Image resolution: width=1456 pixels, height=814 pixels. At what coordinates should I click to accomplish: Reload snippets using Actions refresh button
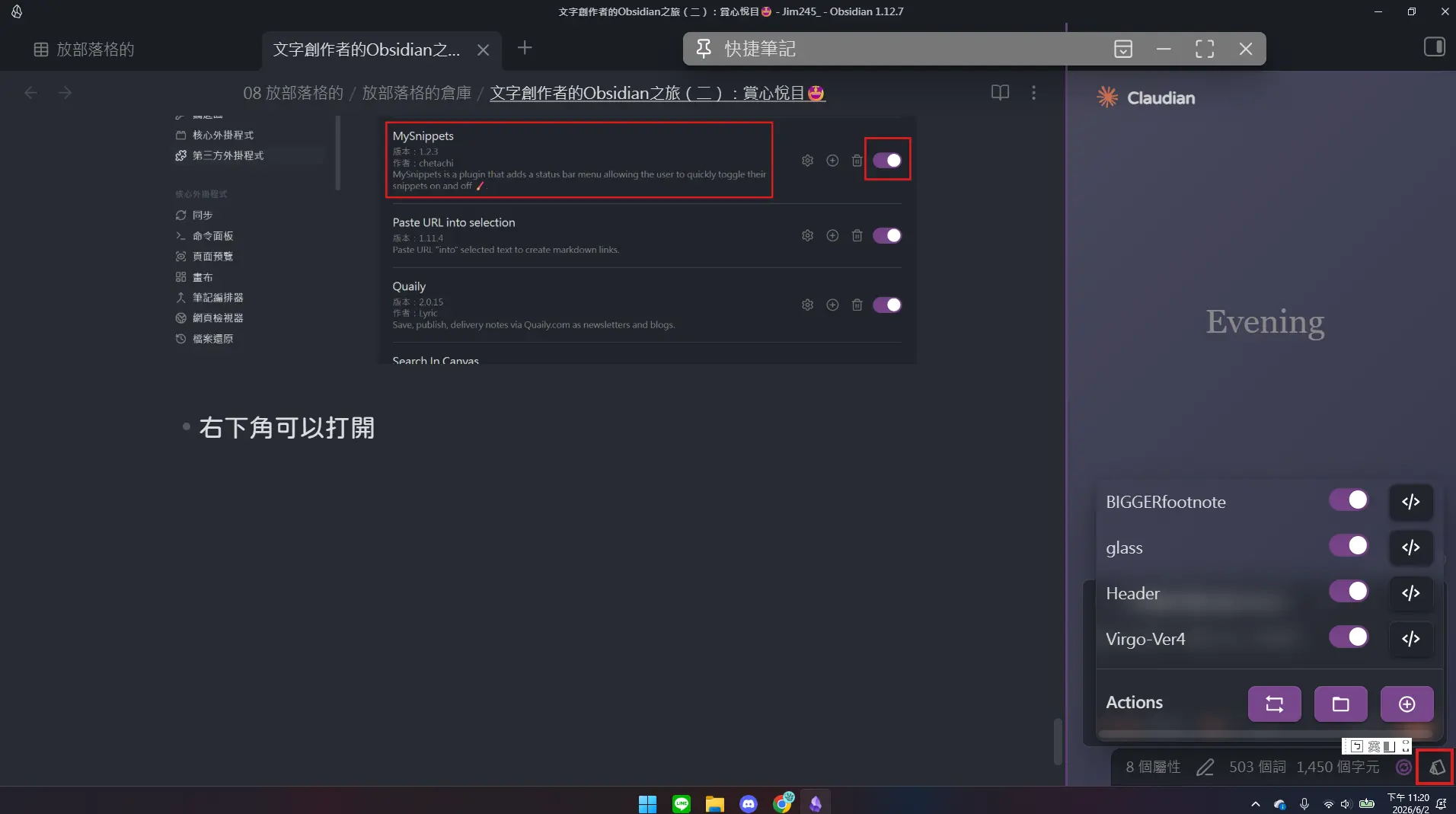tap(1275, 704)
